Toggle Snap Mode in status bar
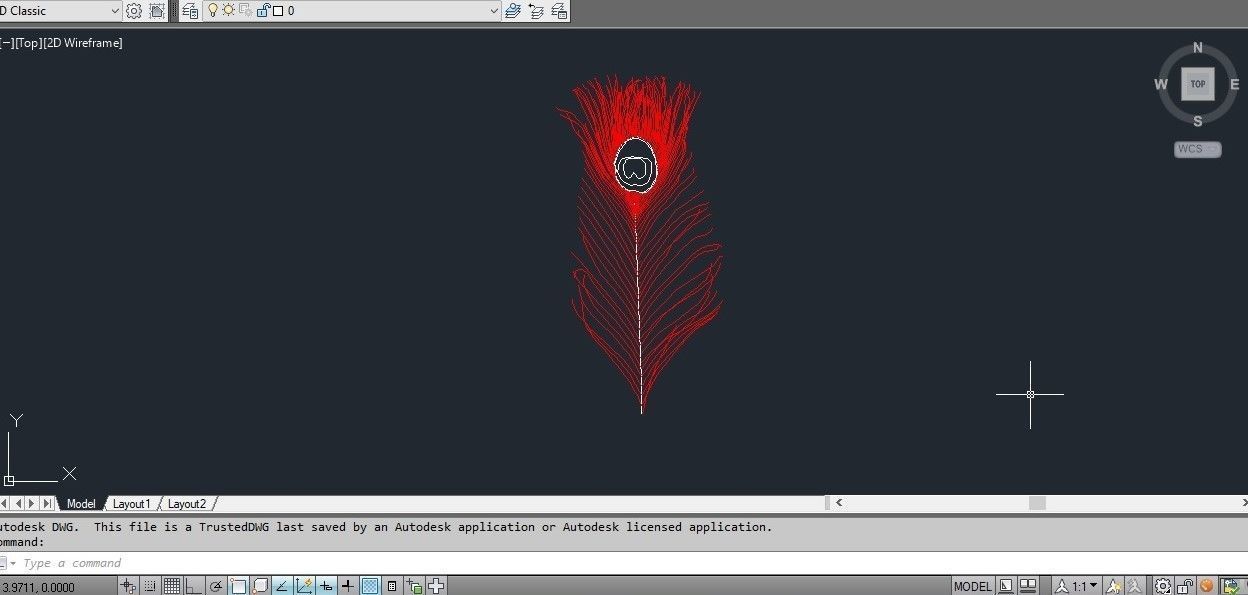 [x=150, y=586]
